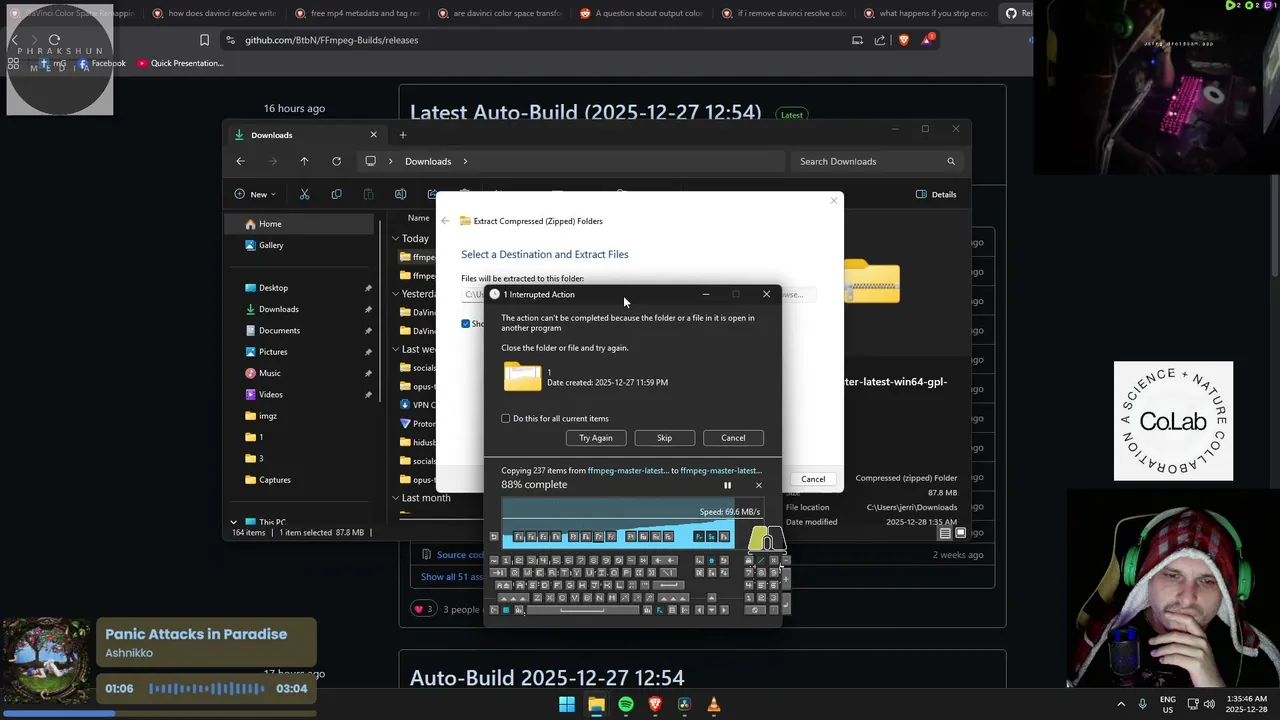Image resolution: width=1280 pixels, height=720 pixels.
Task: Expand the Downloads breadcrumb chevron
Action: point(465,161)
